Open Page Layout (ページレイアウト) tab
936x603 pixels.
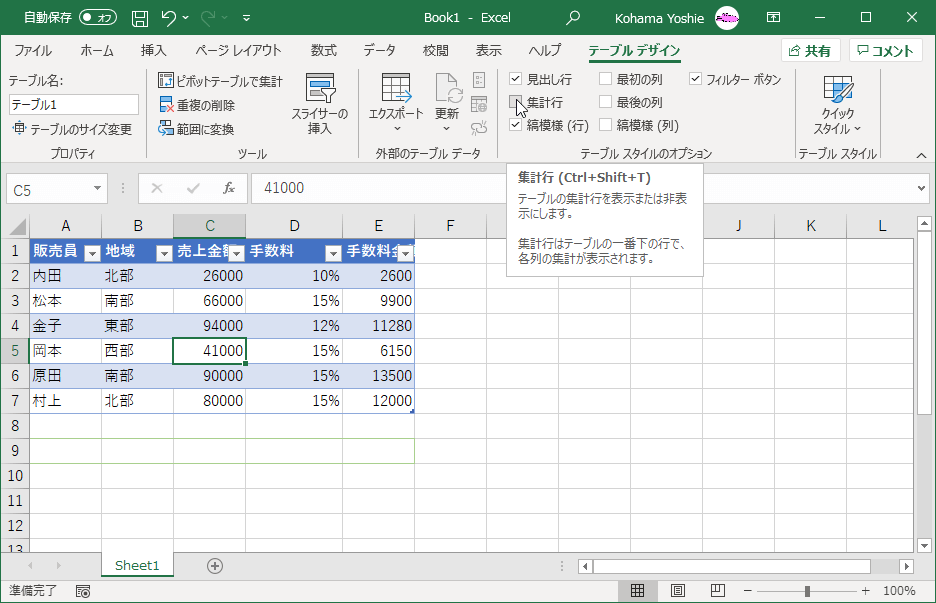[x=238, y=51]
